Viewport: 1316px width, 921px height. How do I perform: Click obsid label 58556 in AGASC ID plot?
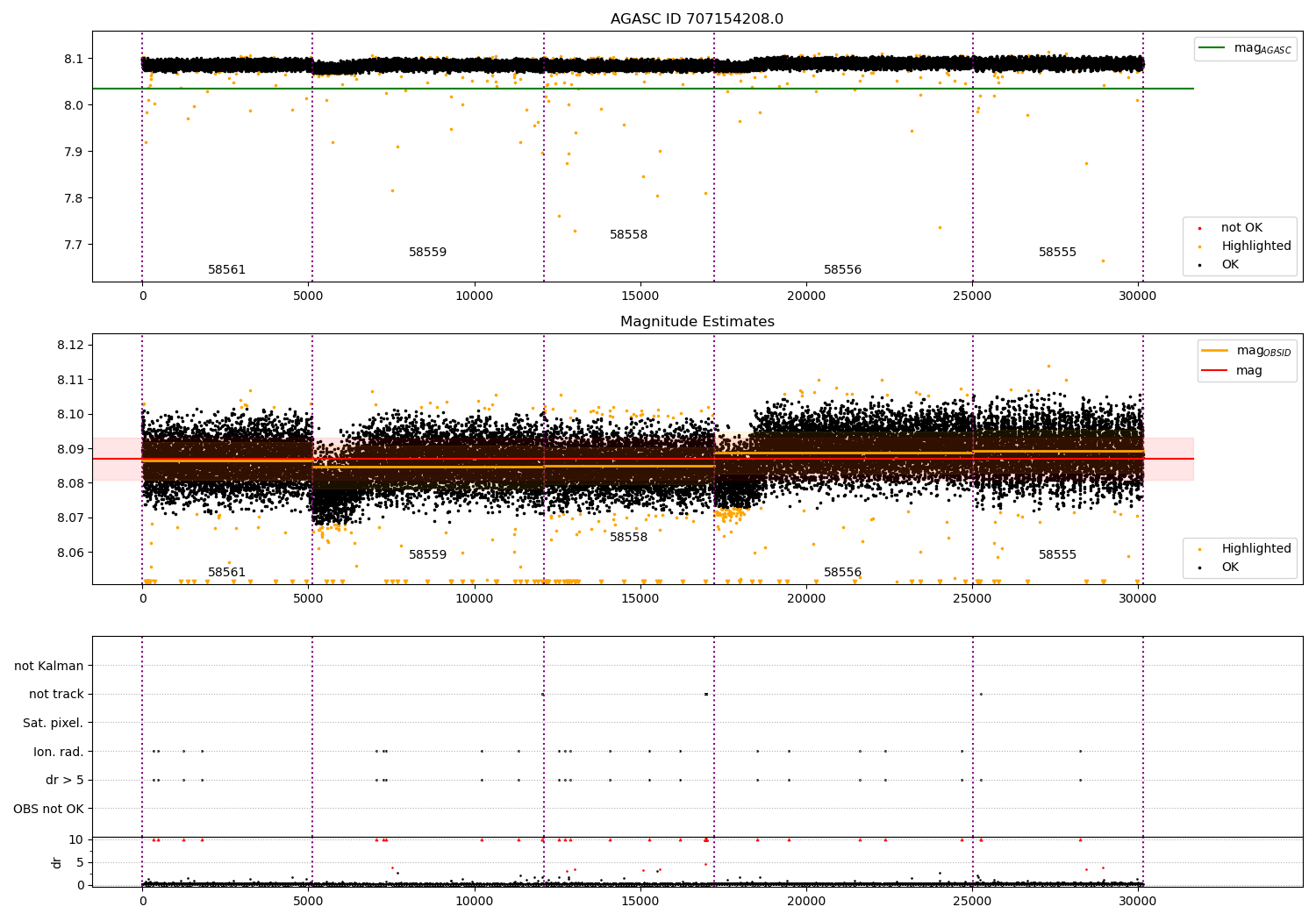click(x=843, y=270)
